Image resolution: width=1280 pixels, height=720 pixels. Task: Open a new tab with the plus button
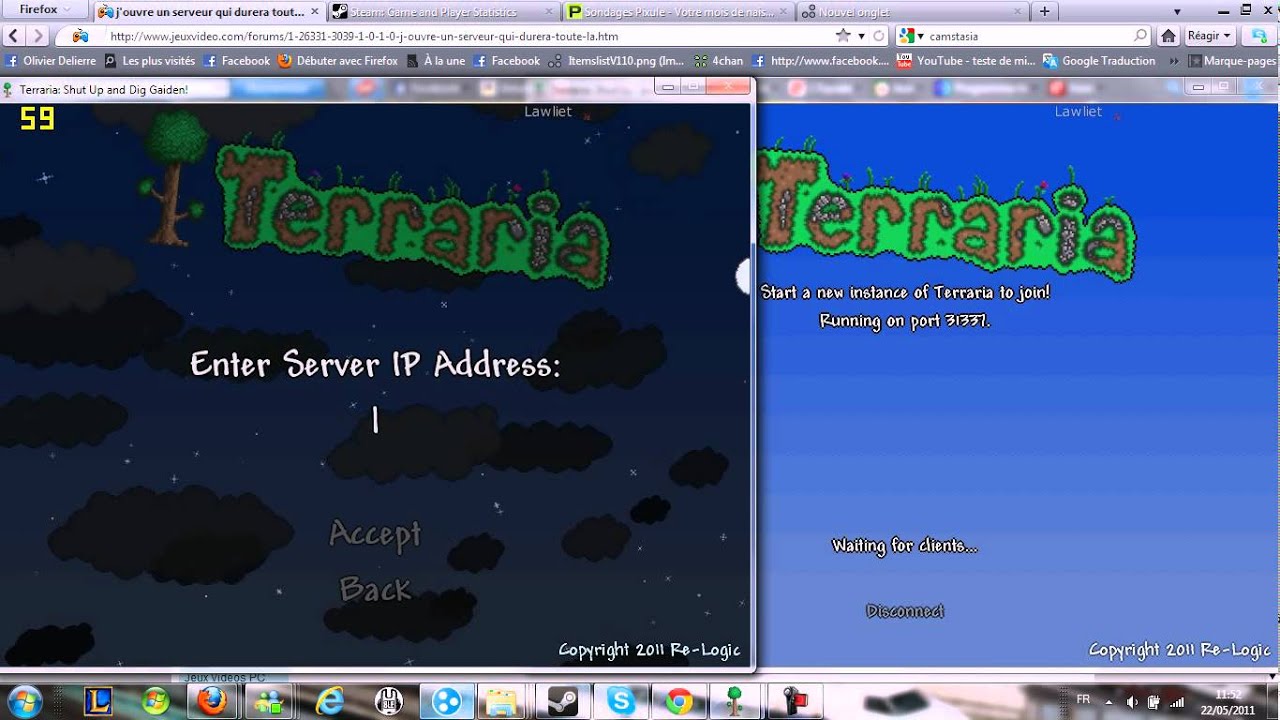pyautogui.click(x=1044, y=12)
